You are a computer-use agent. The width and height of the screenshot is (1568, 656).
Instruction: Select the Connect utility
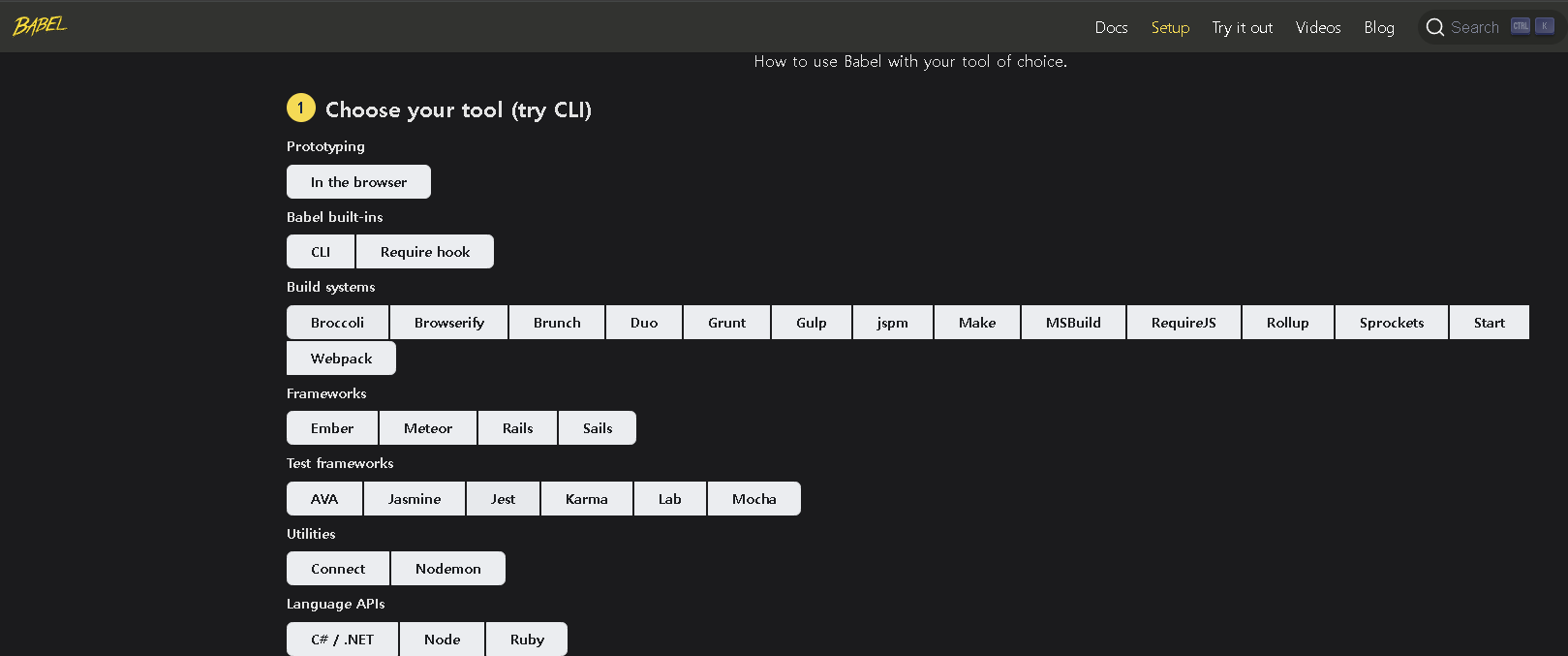coord(338,569)
